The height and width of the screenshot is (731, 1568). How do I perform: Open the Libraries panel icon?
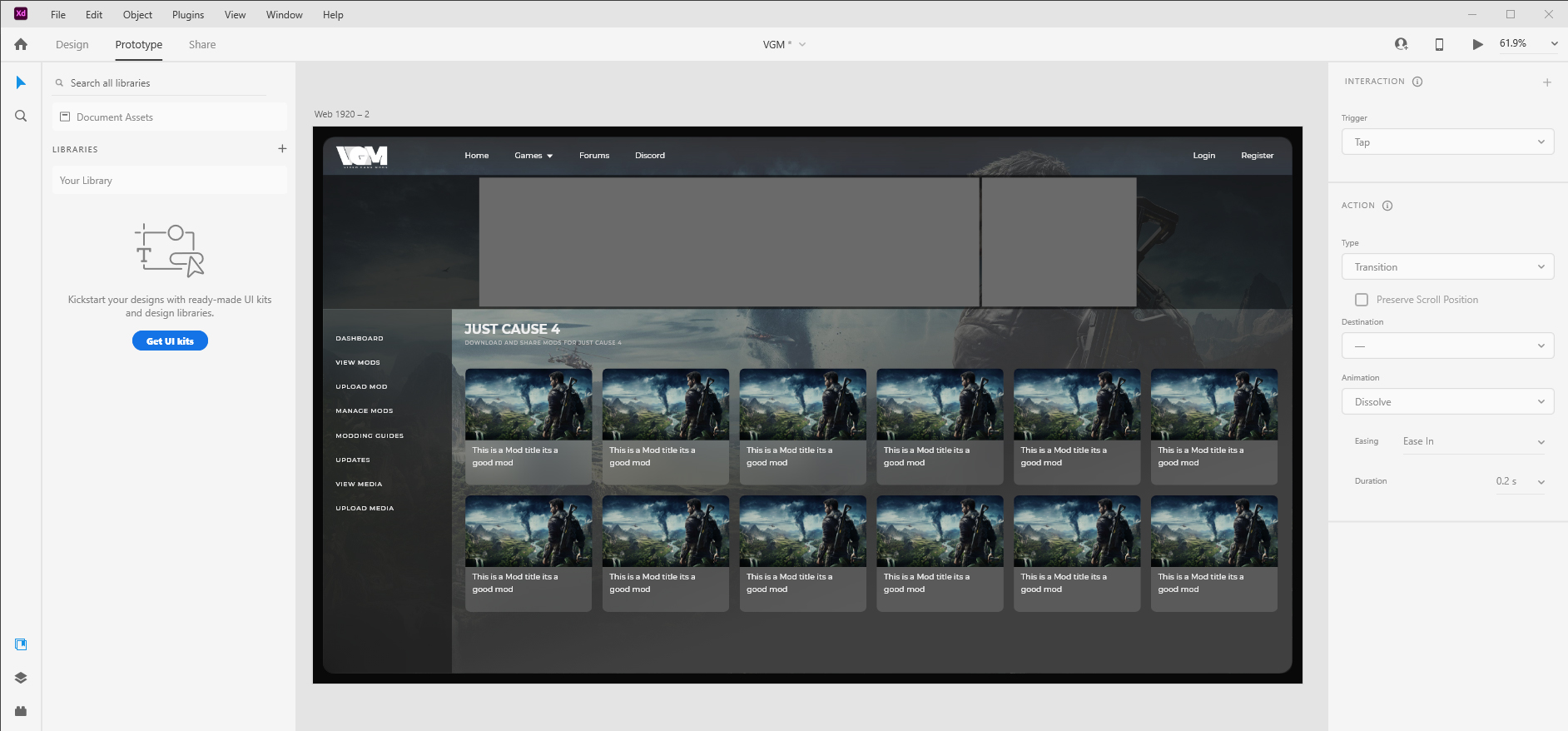pyautogui.click(x=21, y=644)
